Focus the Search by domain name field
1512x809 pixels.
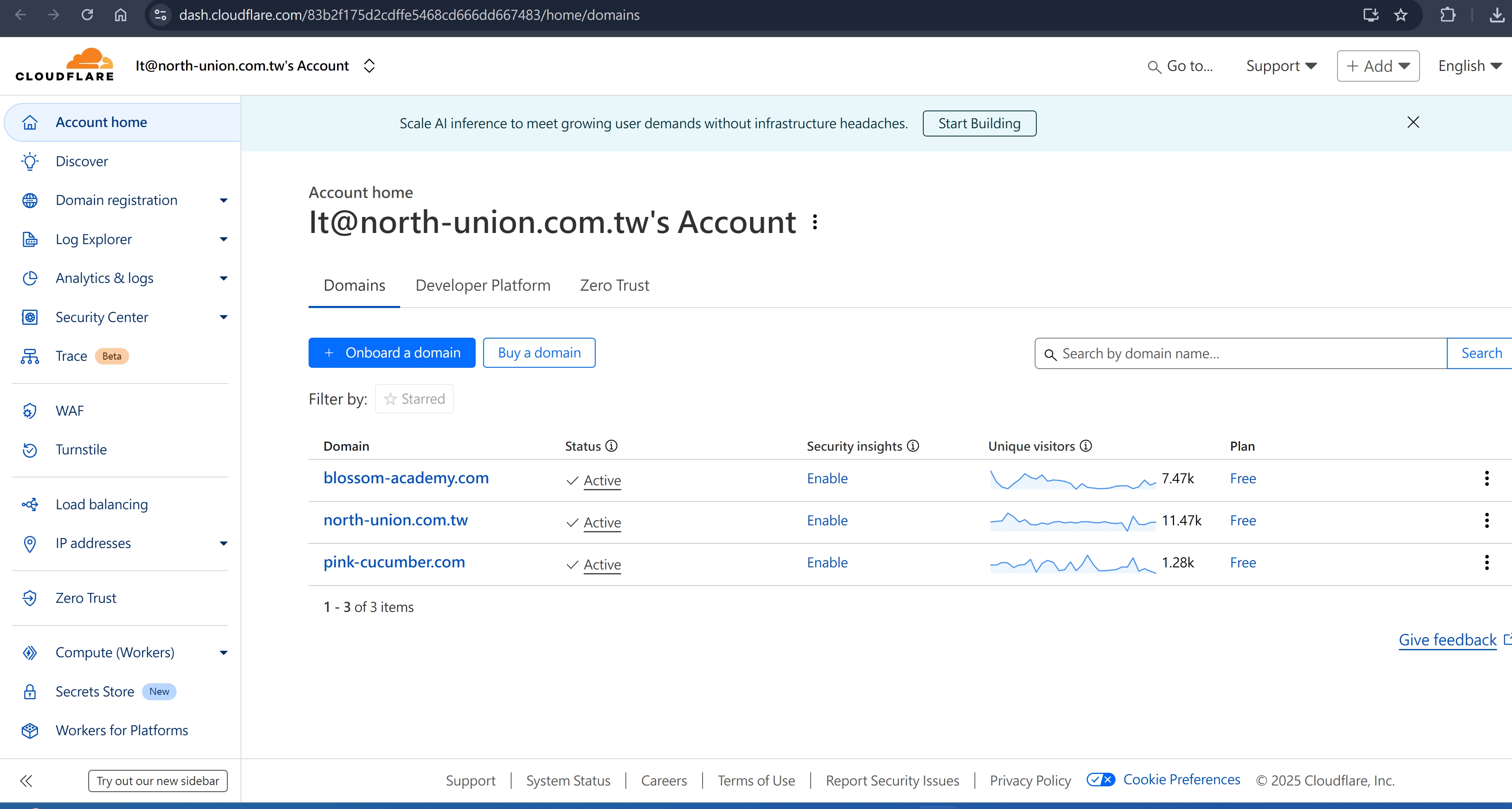pos(1241,353)
